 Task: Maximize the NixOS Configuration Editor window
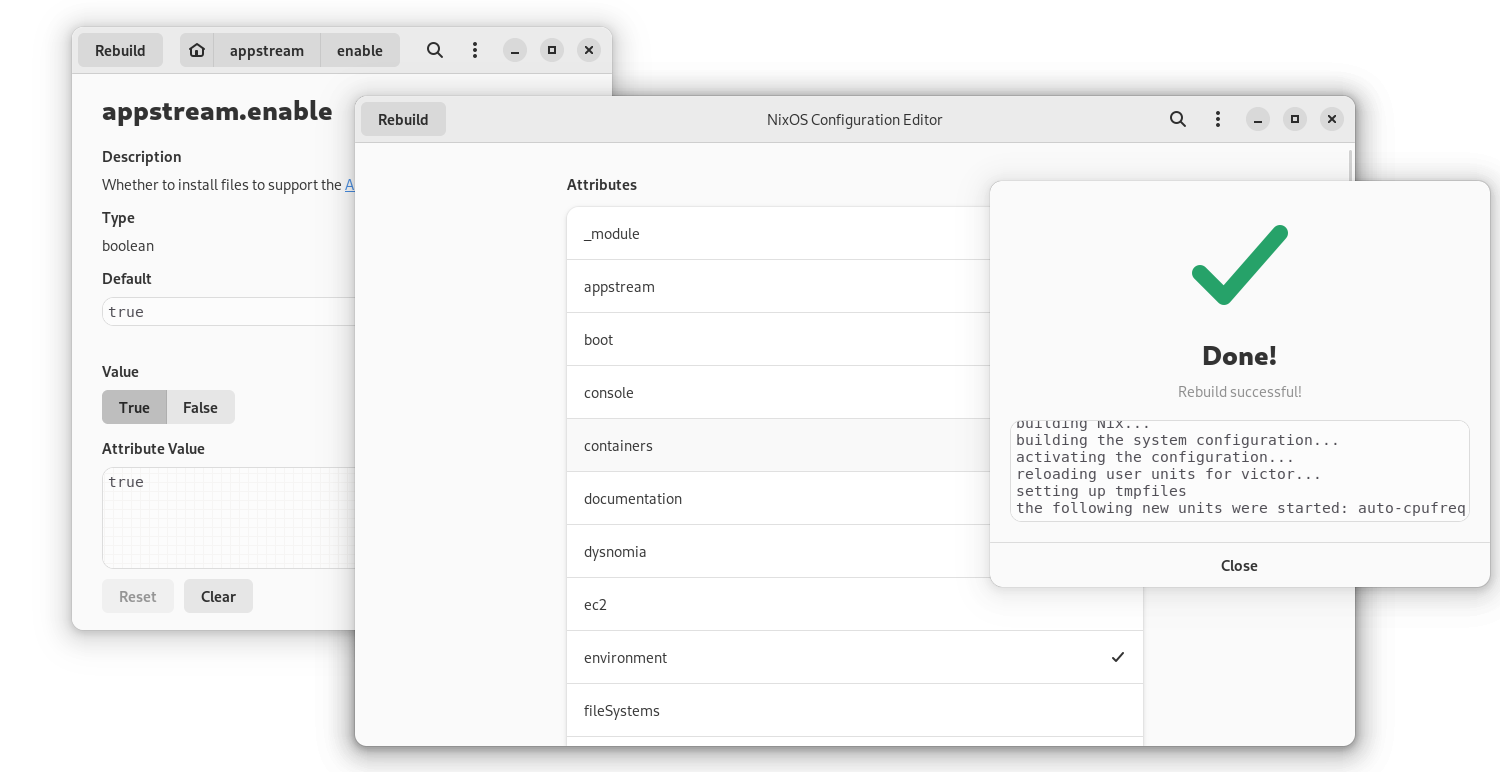1295,119
